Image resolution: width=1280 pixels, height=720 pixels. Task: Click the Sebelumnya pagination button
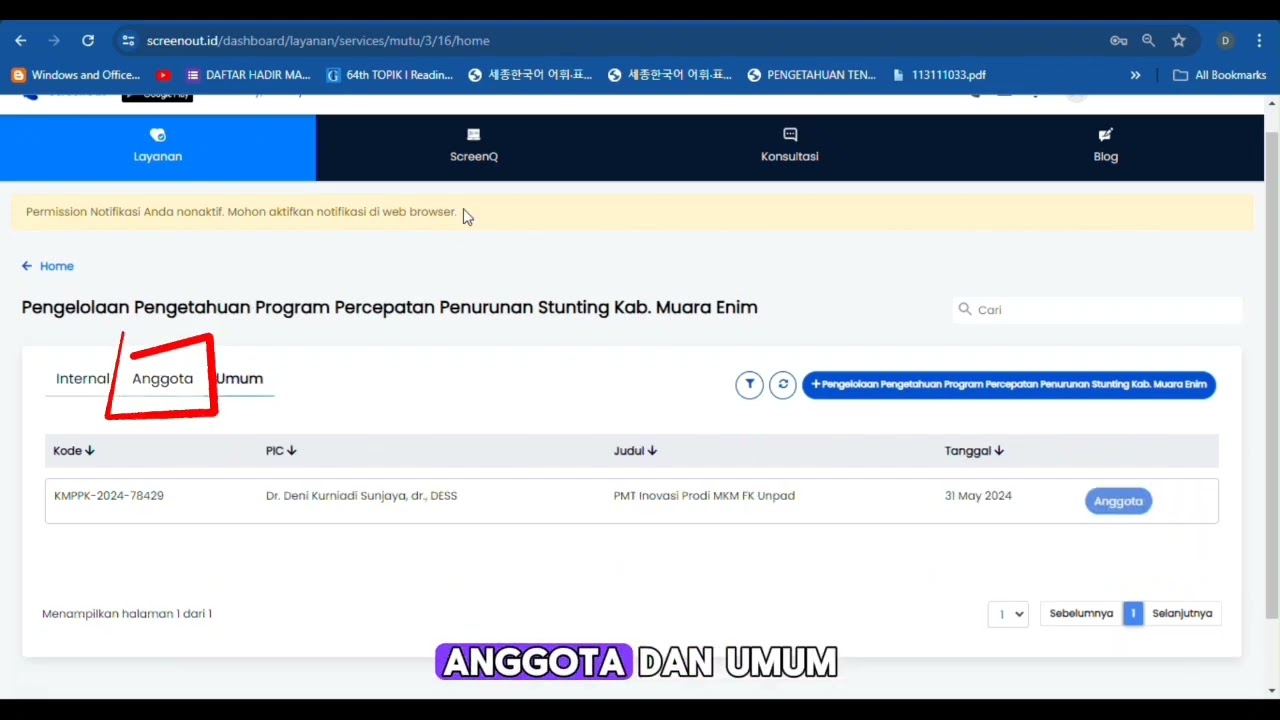(x=1081, y=614)
